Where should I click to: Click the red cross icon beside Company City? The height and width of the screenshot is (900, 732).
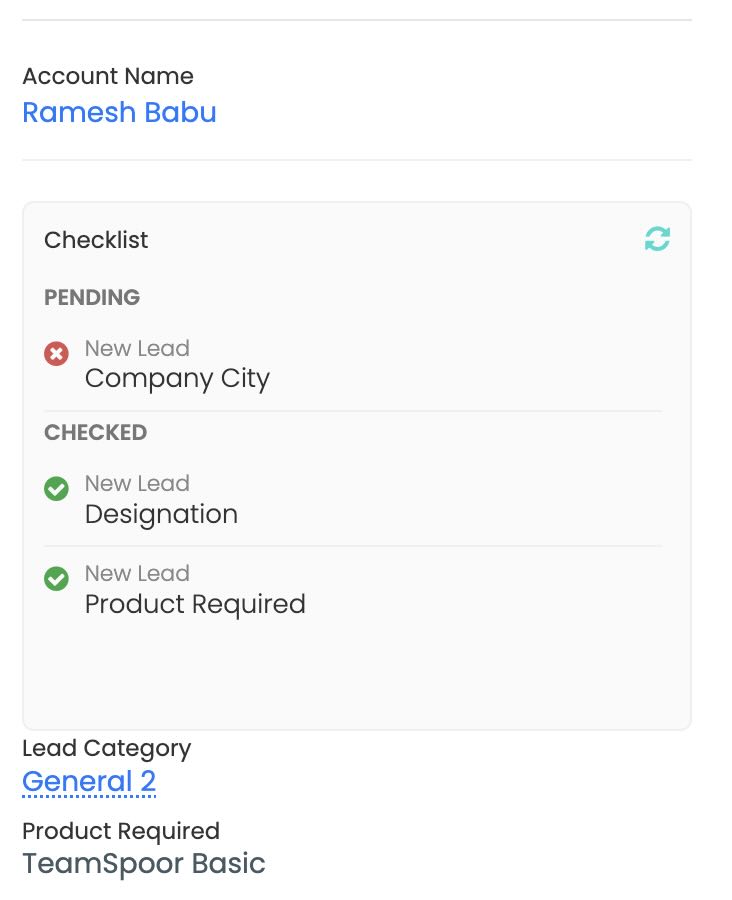(x=57, y=353)
